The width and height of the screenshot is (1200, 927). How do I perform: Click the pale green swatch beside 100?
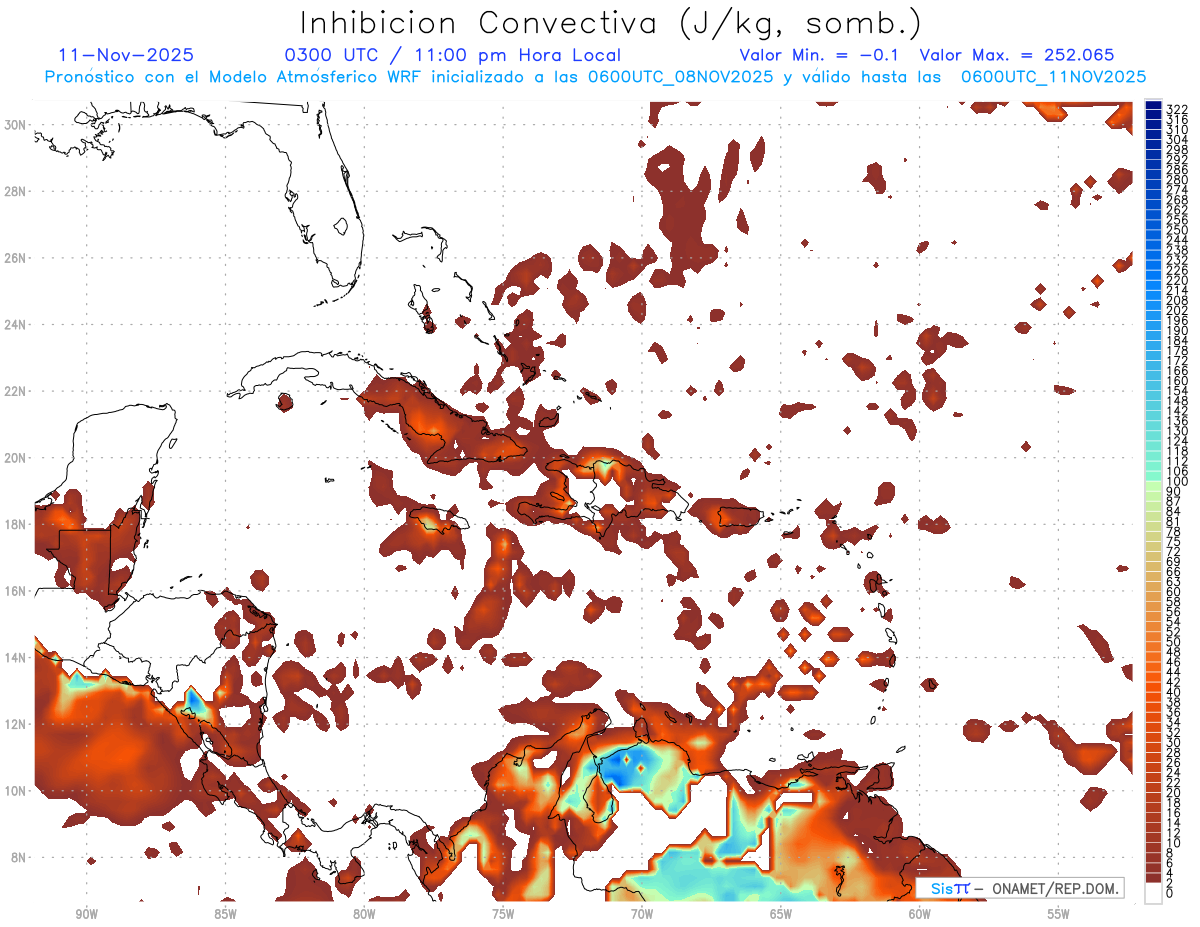point(1153,484)
